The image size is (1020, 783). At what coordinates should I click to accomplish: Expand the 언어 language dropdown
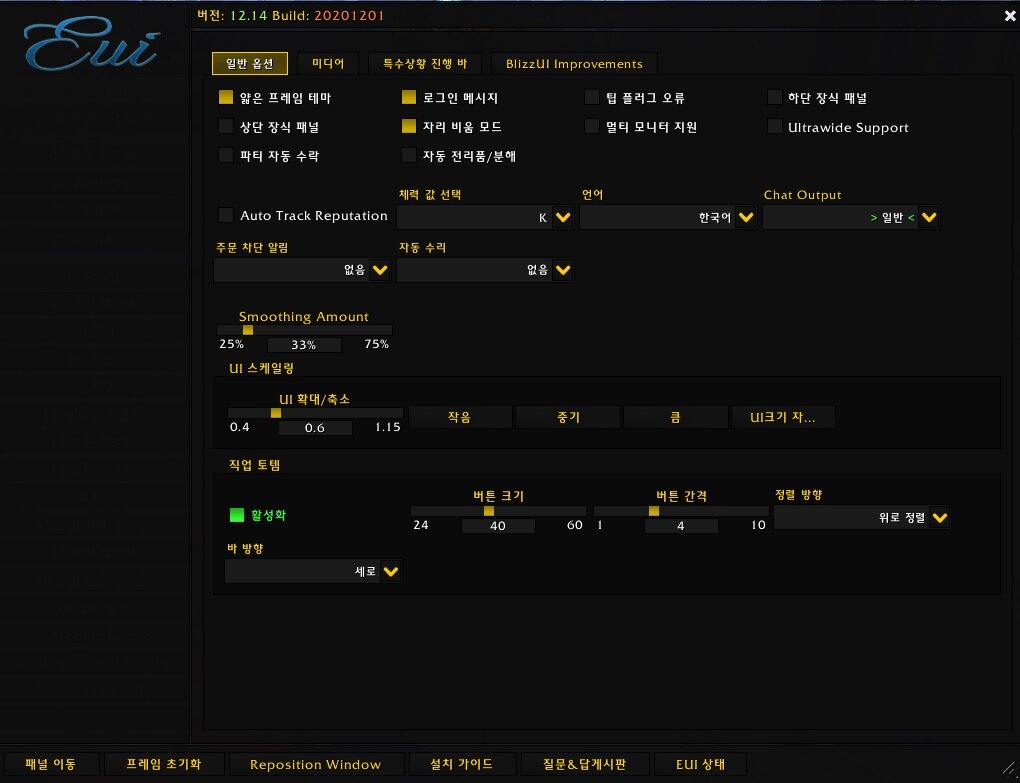click(745, 217)
